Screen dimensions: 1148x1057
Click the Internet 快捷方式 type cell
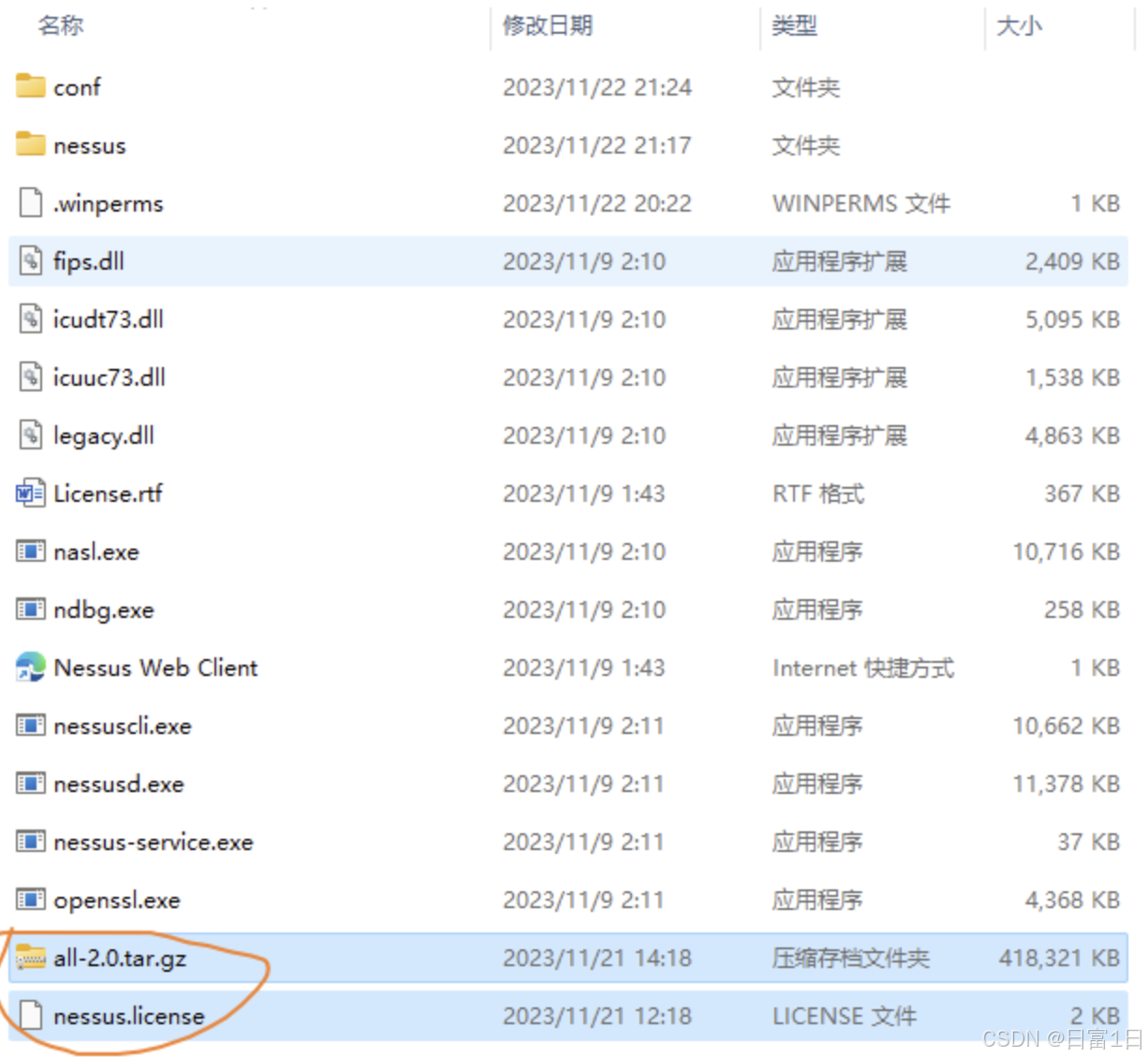(x=863, y=668)
